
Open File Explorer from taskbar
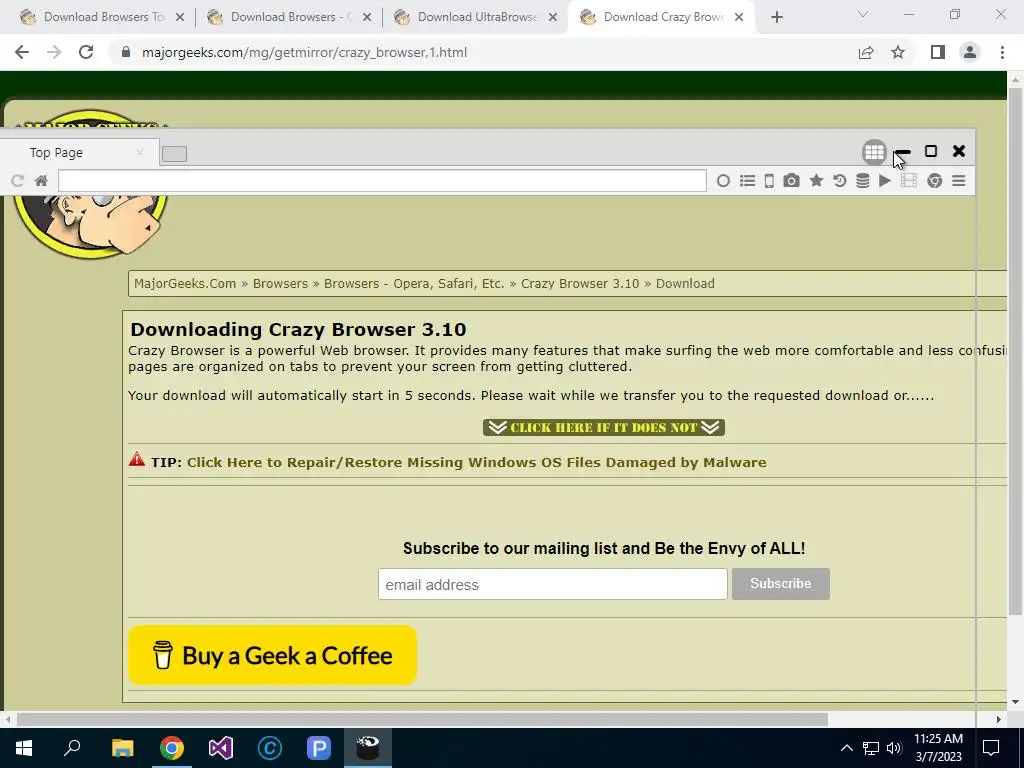[x=122, y=748]
